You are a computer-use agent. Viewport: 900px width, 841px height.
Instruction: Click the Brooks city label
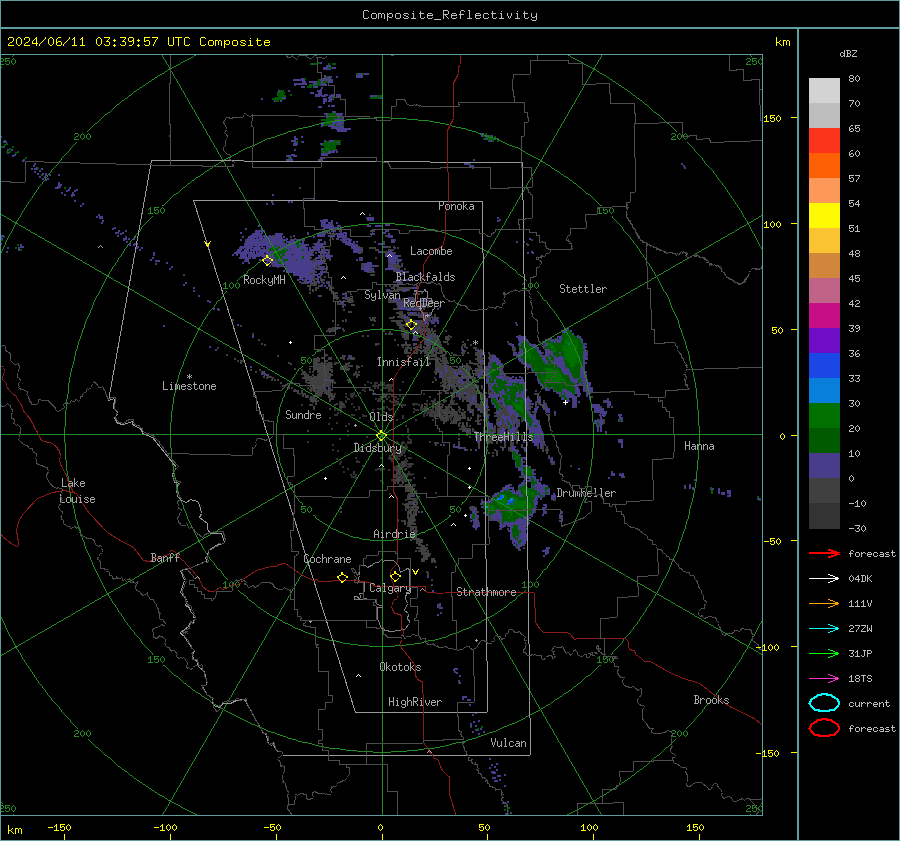coord(711,700)
